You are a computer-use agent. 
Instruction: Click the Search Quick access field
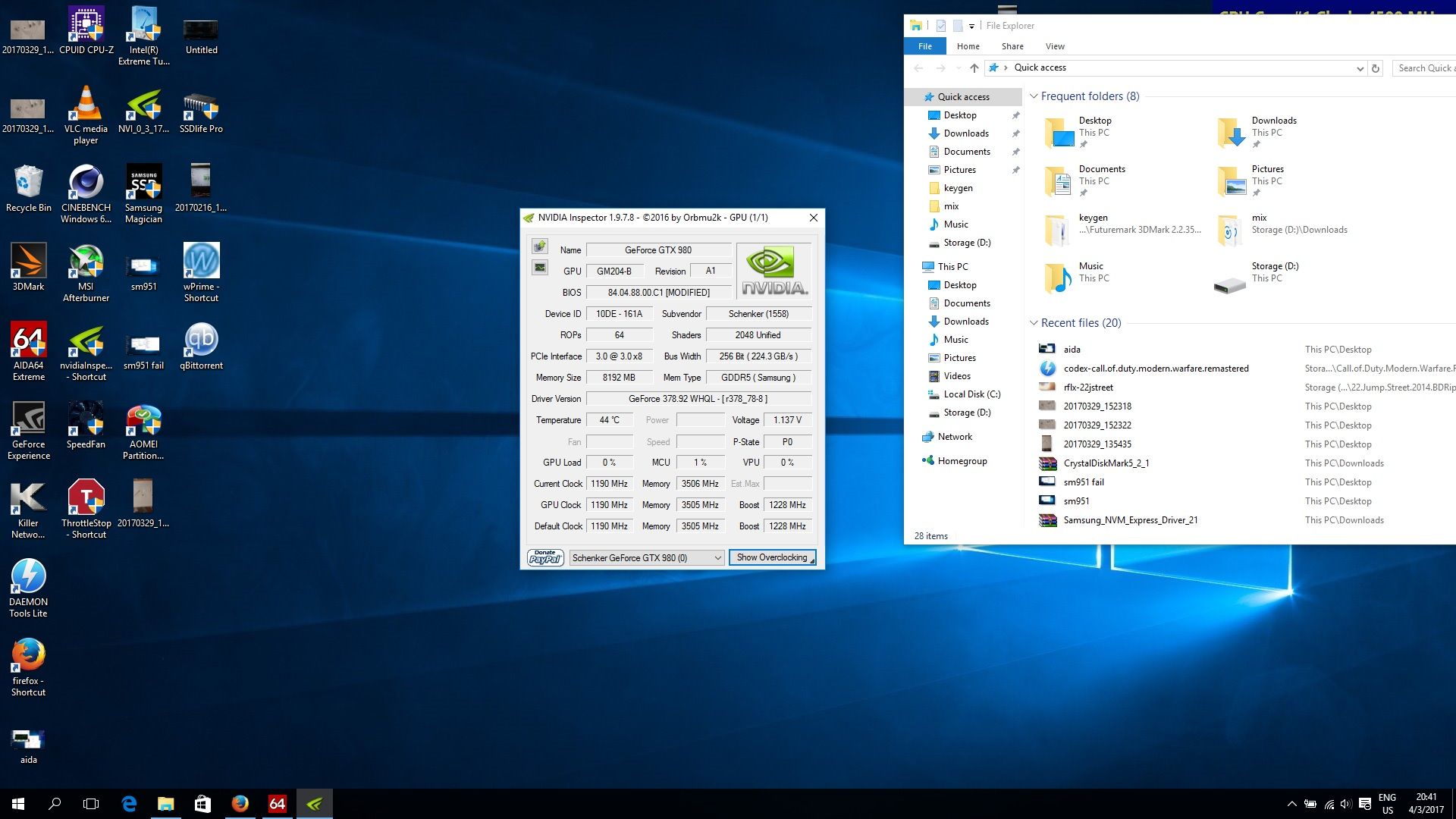point(1424,68)
